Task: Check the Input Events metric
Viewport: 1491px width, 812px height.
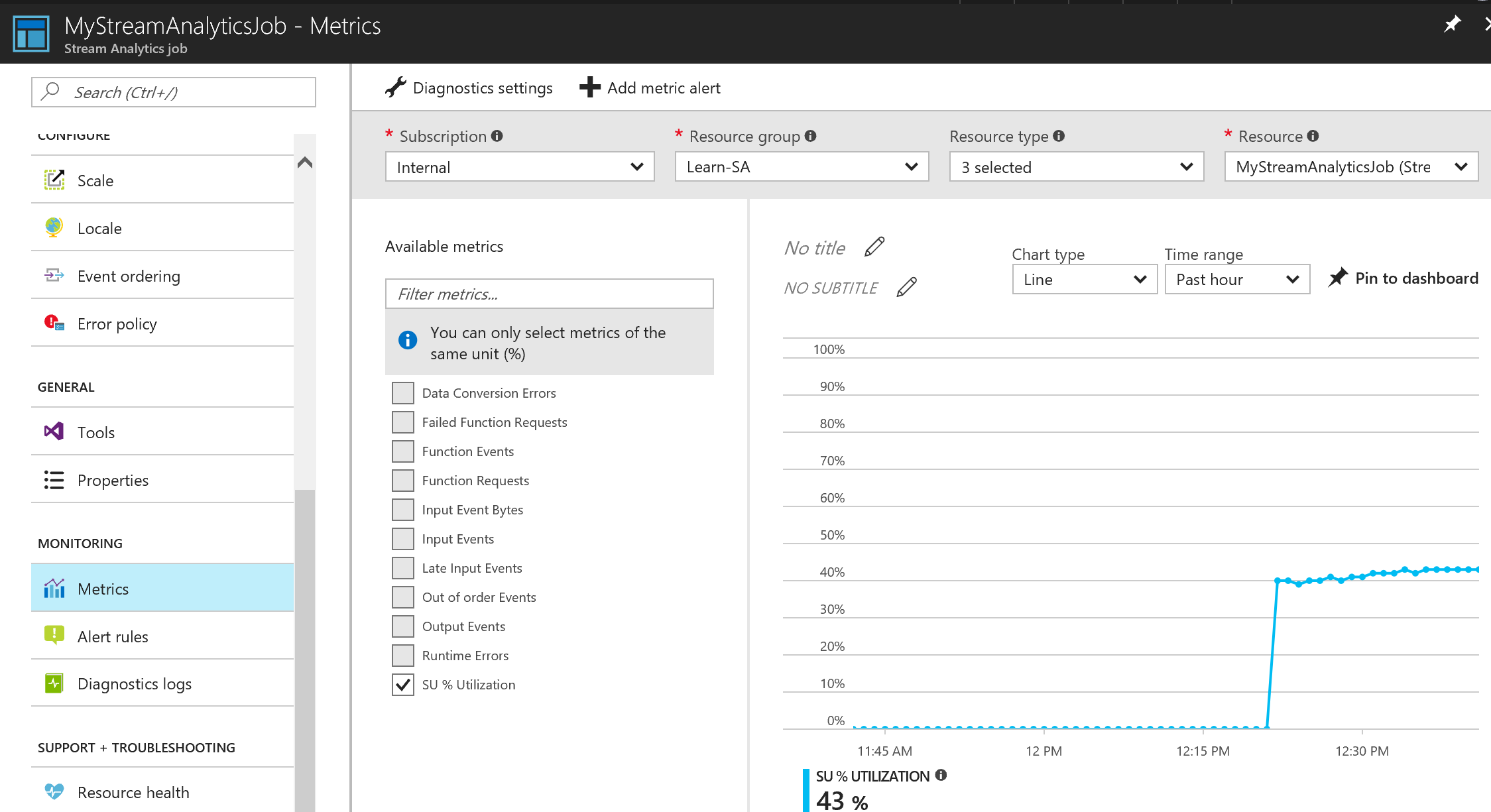Action: click(x=403, y=539)
